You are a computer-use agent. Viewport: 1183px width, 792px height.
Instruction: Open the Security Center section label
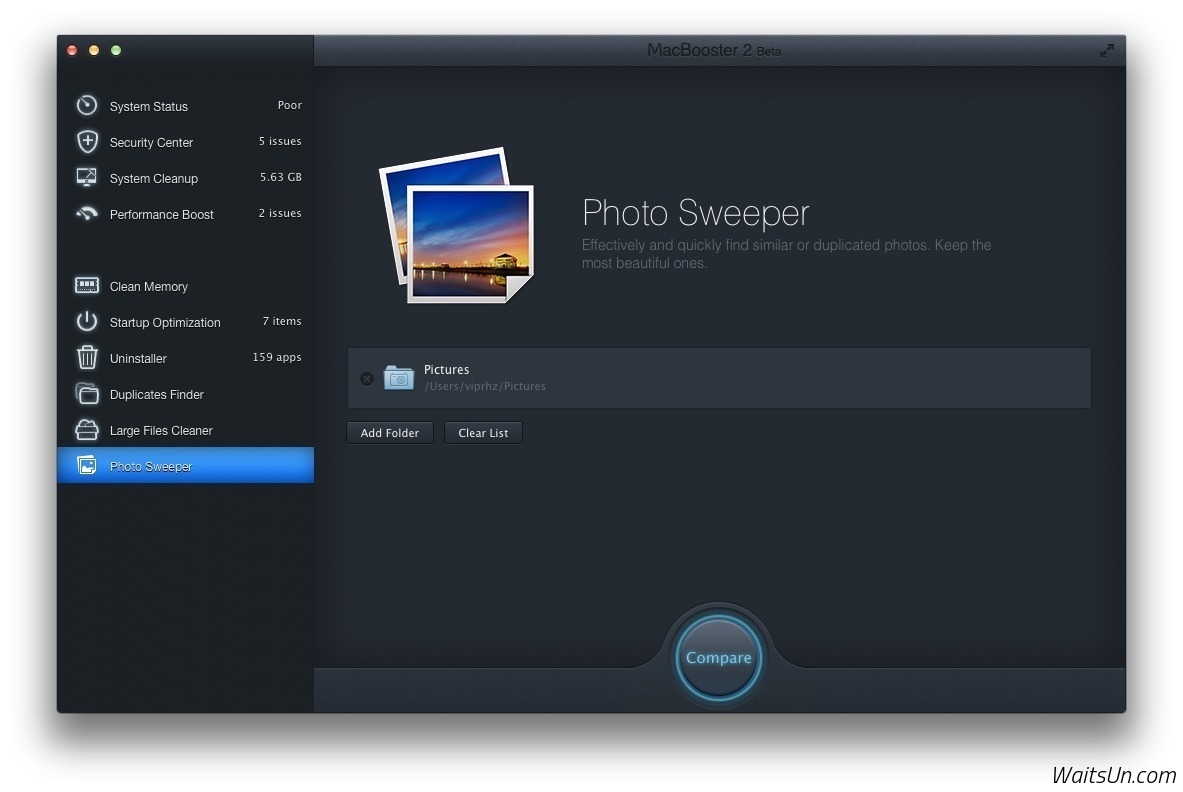(151, 142)
